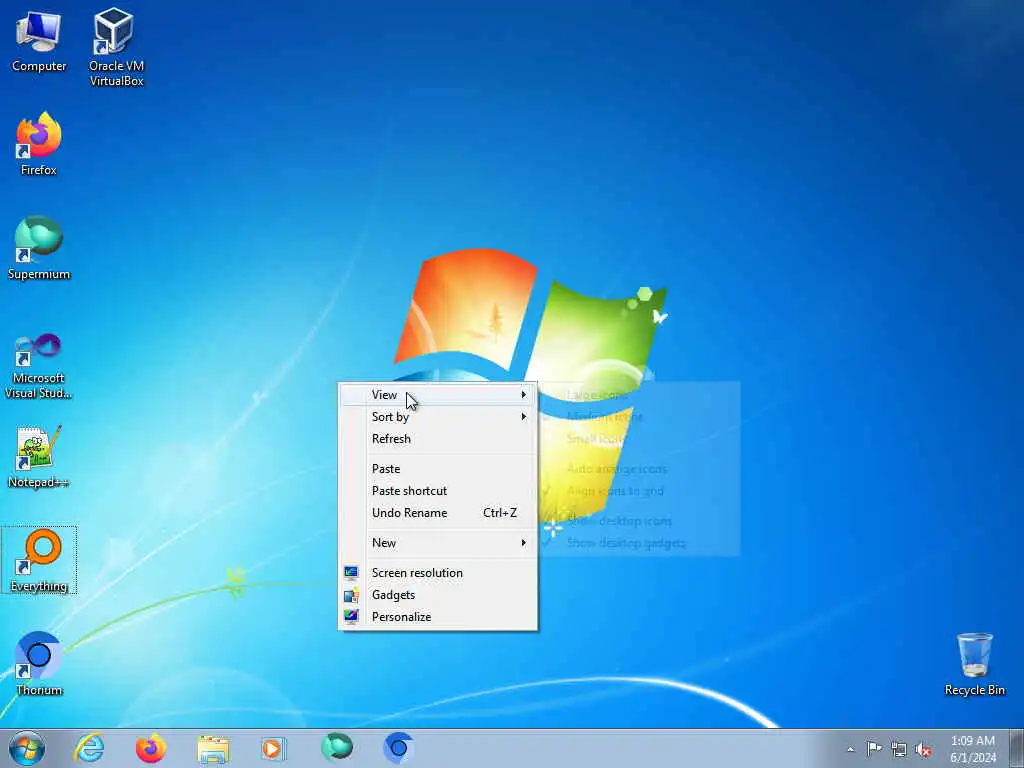
Task: Open Gadgets from the context menu
Action: [438, 595]
